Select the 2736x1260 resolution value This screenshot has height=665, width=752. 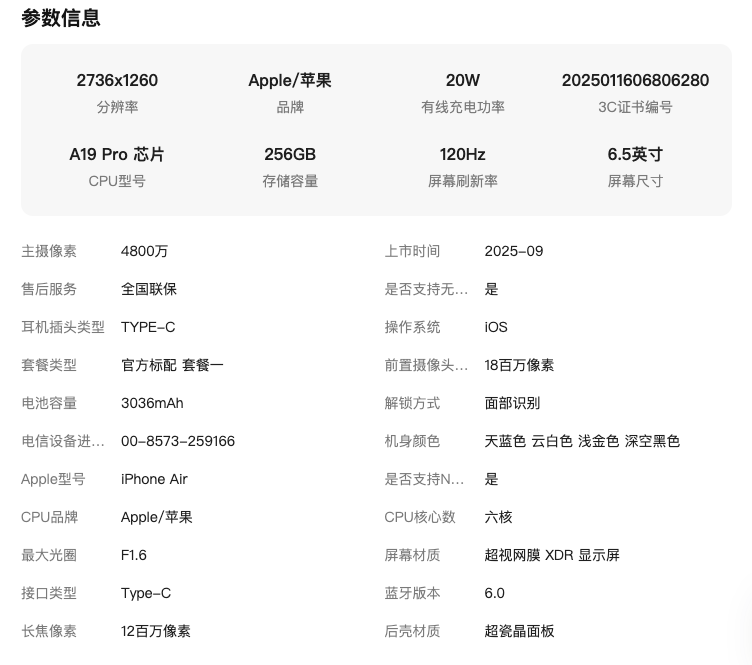(x=117, y=80)
